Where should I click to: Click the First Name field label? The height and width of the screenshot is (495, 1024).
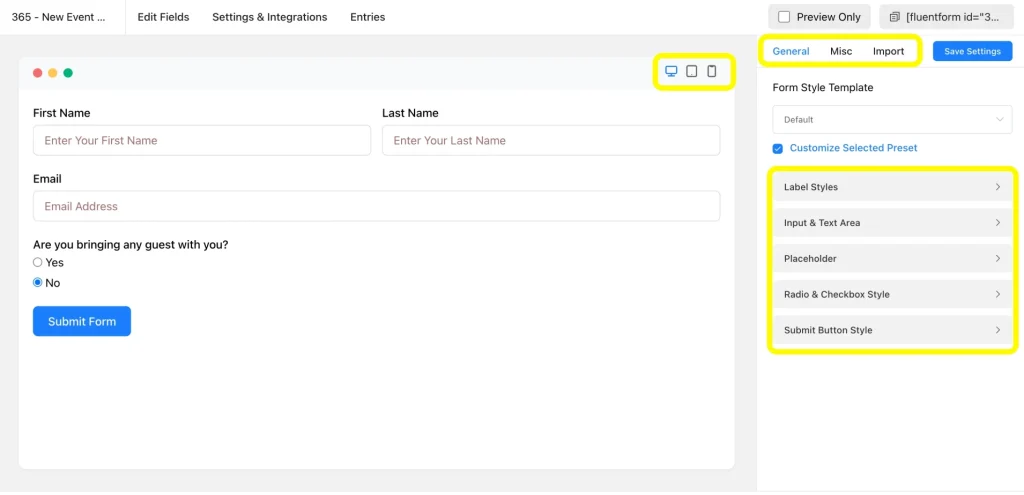pyautogui.click(x=61, y=113)
